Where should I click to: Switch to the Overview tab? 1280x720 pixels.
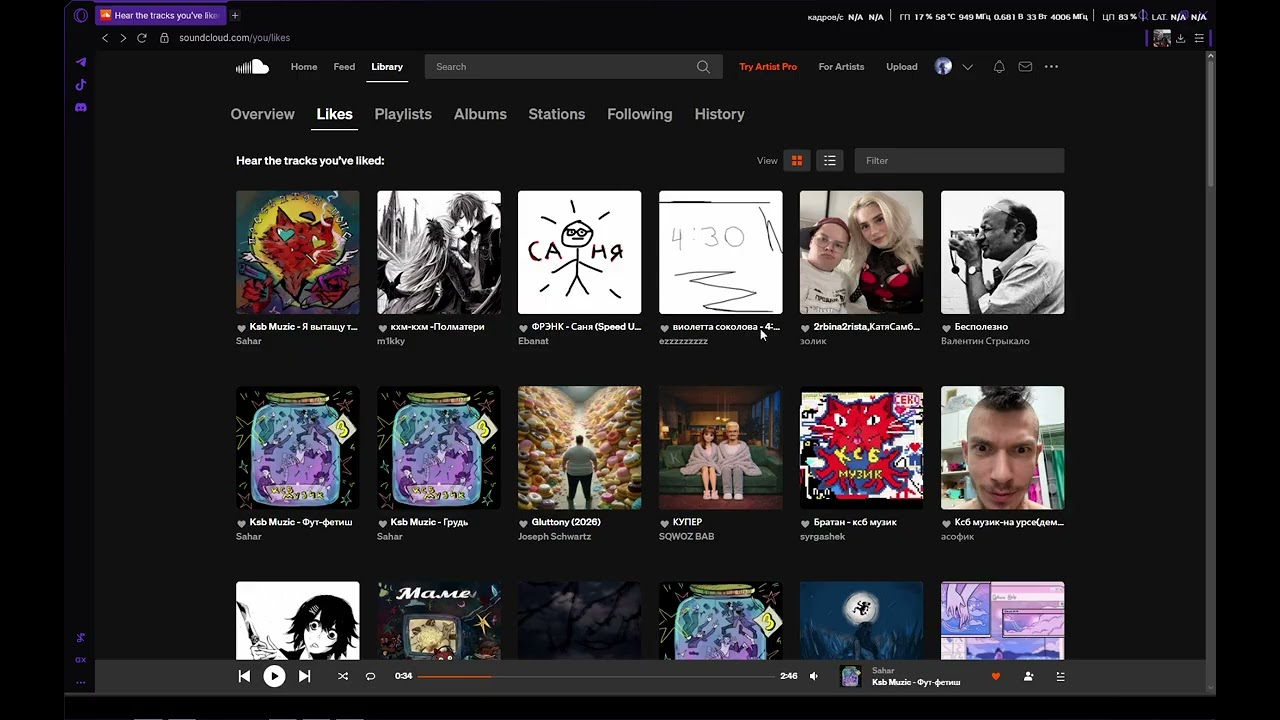[263, 114]
